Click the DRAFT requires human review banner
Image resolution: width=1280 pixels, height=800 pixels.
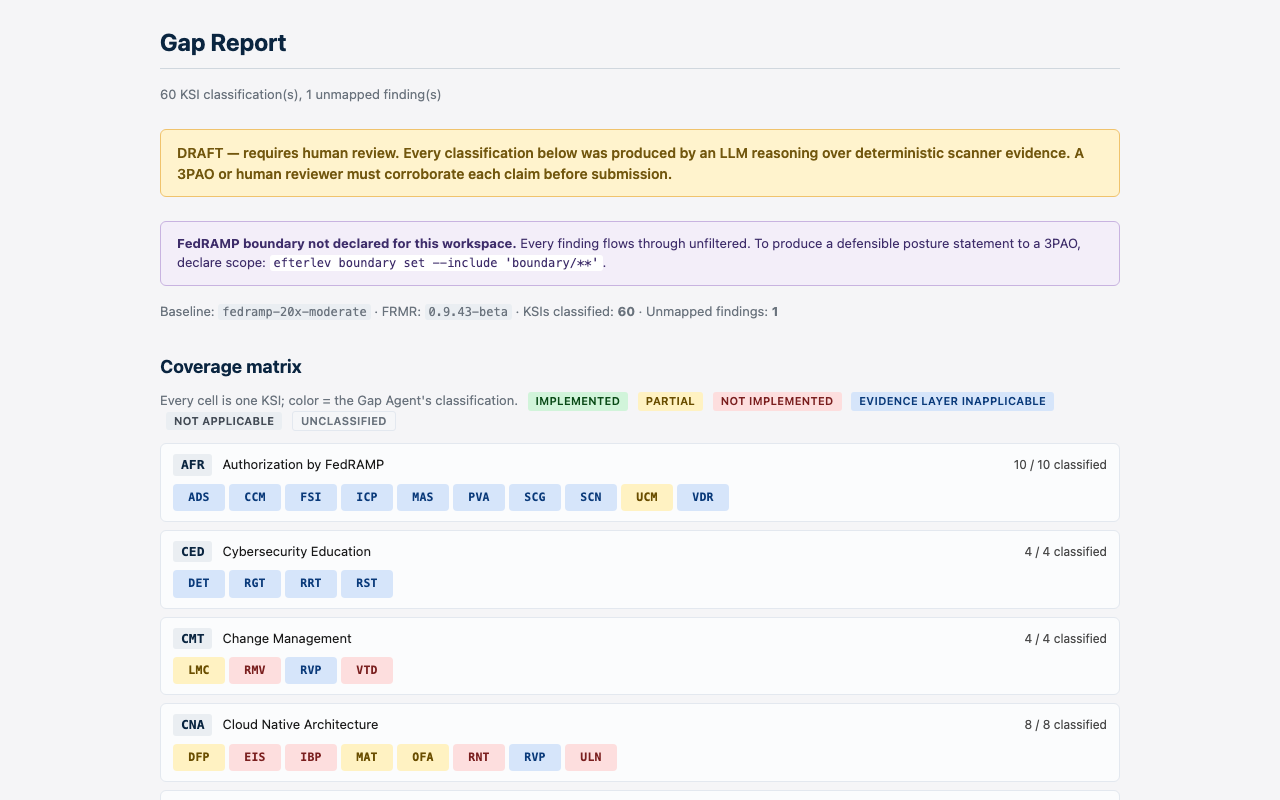640,163
